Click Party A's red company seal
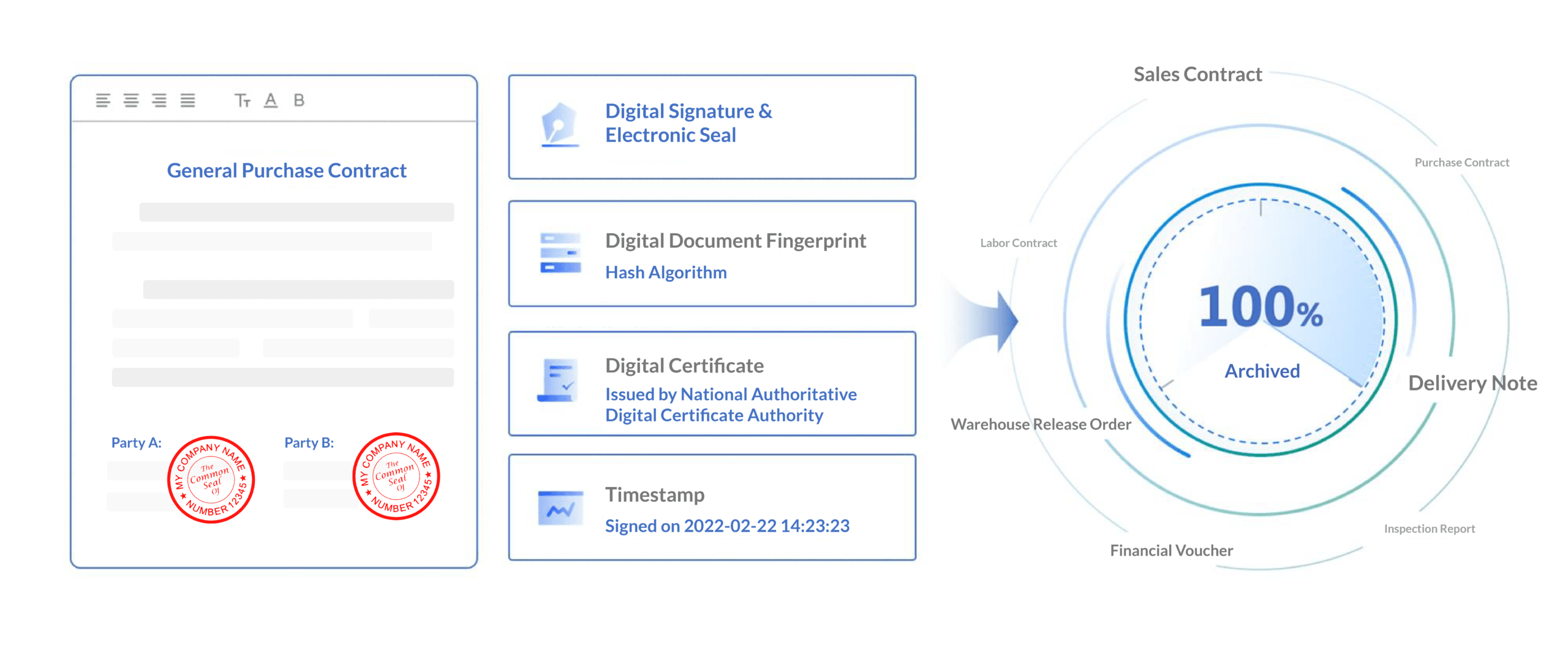Image resolution: width=1568 pixels, height=650 pixels. [211, 480]
